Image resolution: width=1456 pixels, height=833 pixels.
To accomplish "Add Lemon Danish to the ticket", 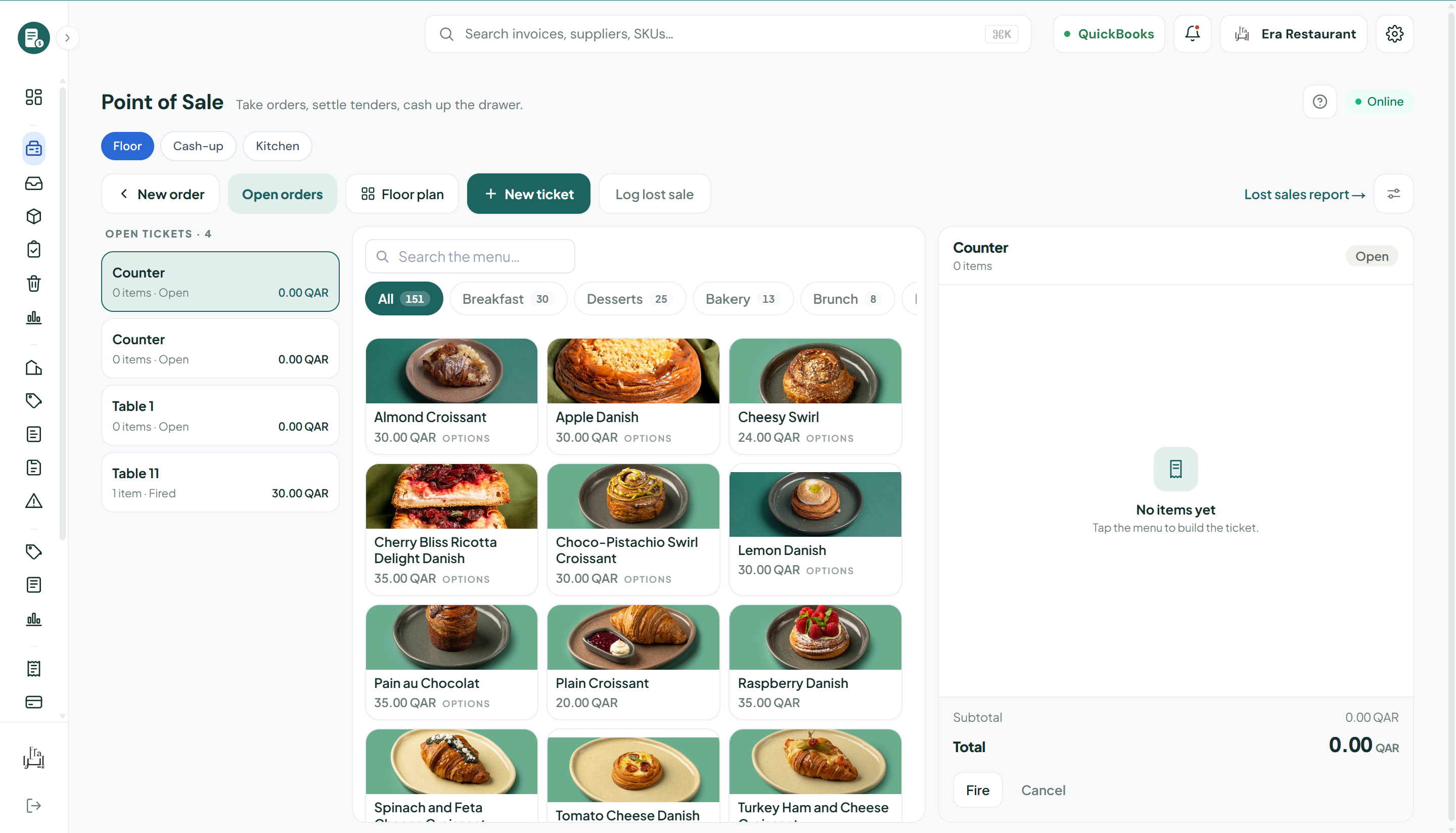I will 815,529.
